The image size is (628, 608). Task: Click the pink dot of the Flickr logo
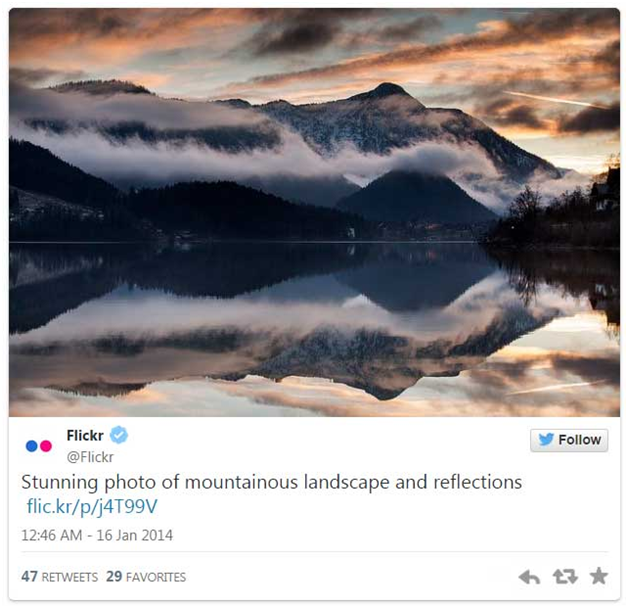pos(46,446)
